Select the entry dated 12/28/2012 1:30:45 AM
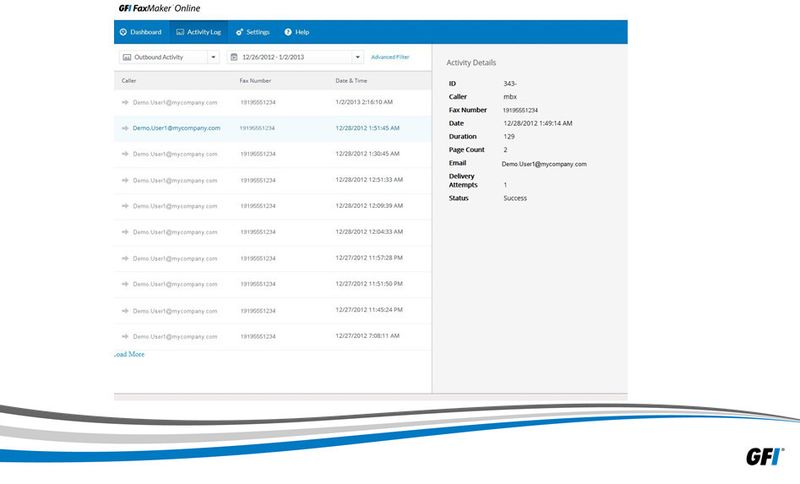The image size is (800, 484). 273,154
